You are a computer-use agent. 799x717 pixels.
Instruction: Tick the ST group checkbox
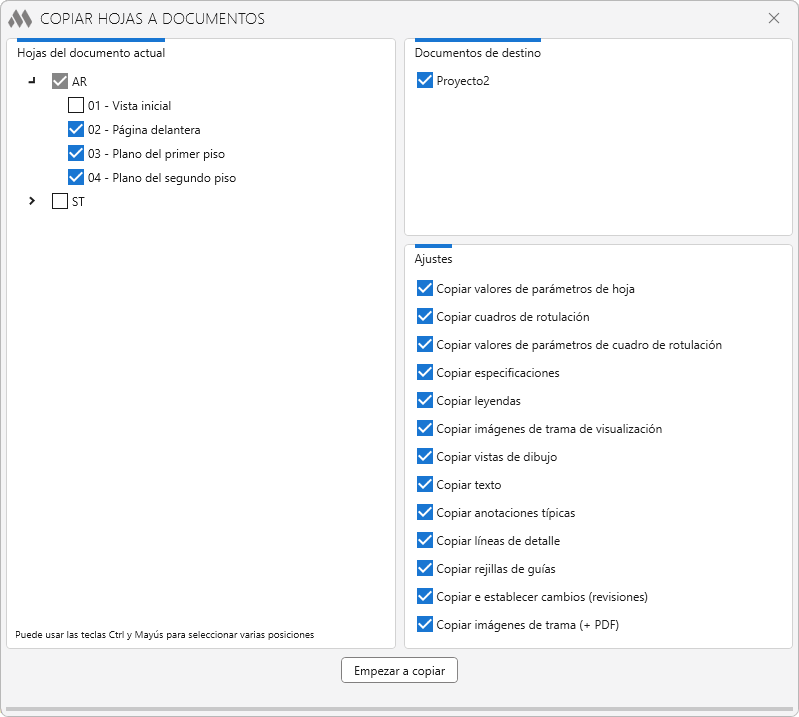[60, 201]
